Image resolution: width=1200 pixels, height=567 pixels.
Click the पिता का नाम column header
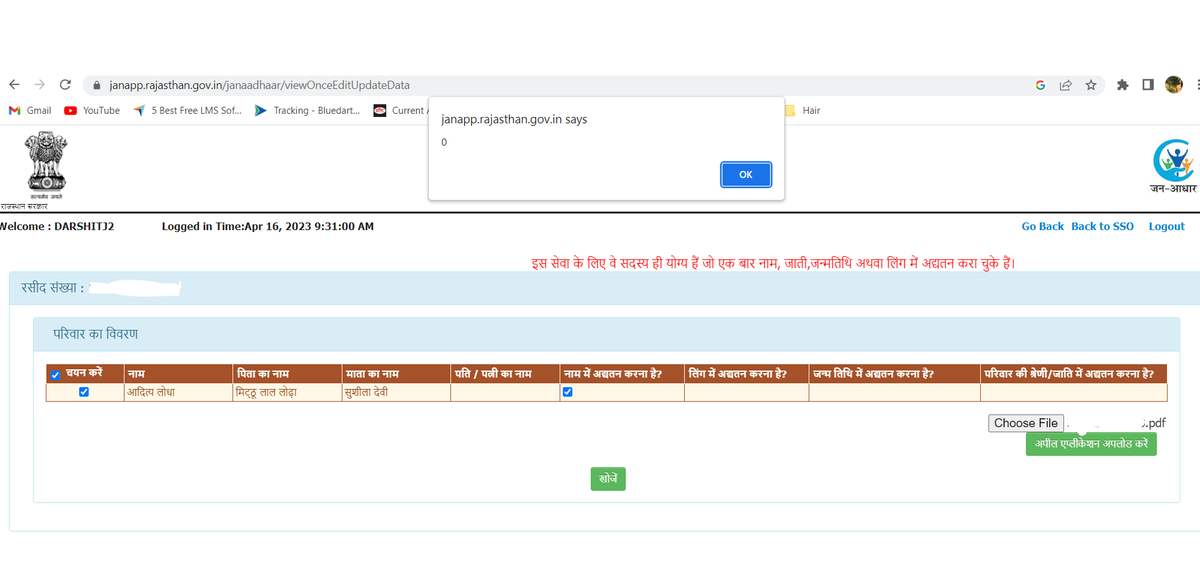click(x=287, y=374)
